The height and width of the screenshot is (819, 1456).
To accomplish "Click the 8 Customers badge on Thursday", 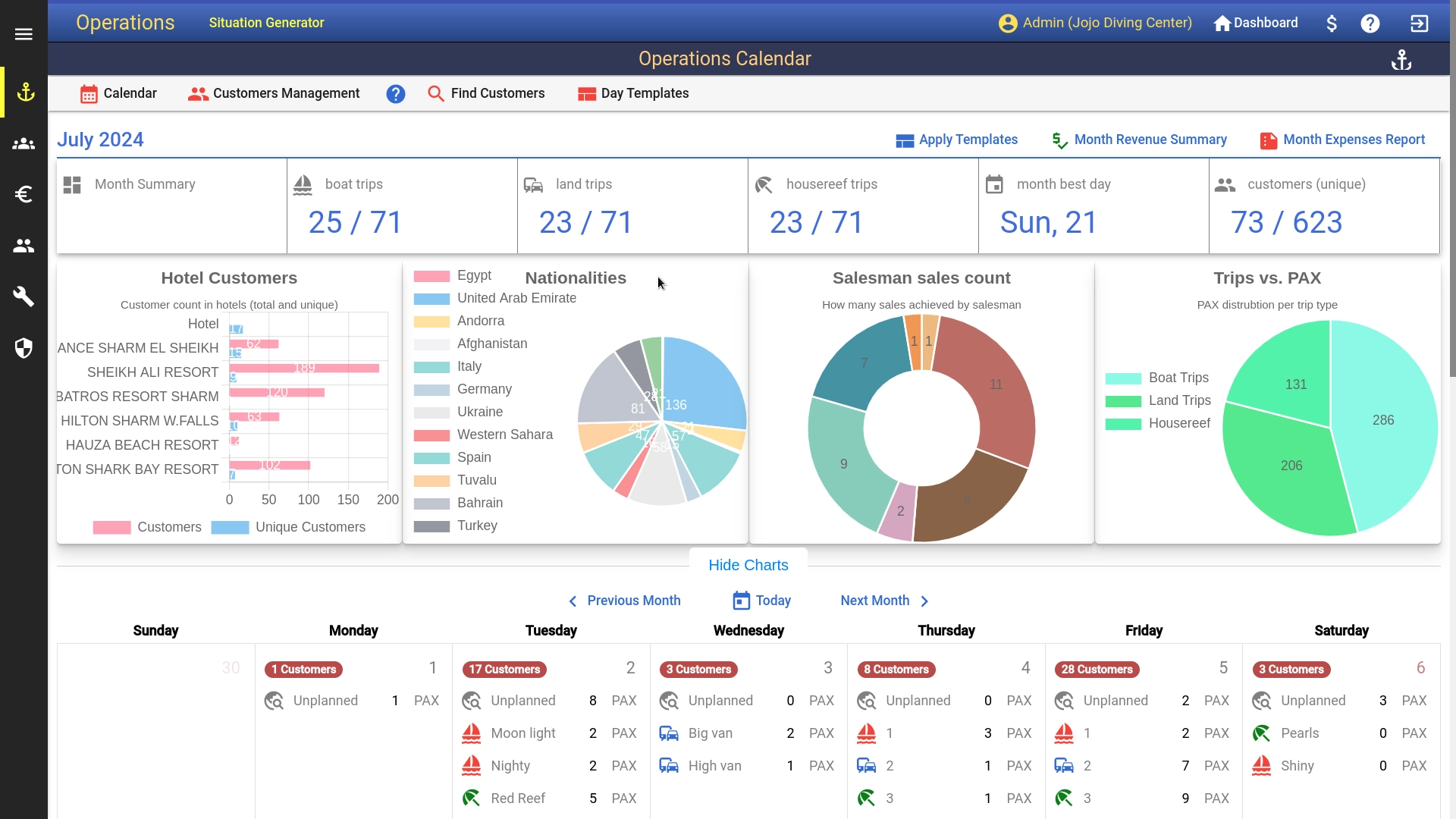I will pos(896,670).
